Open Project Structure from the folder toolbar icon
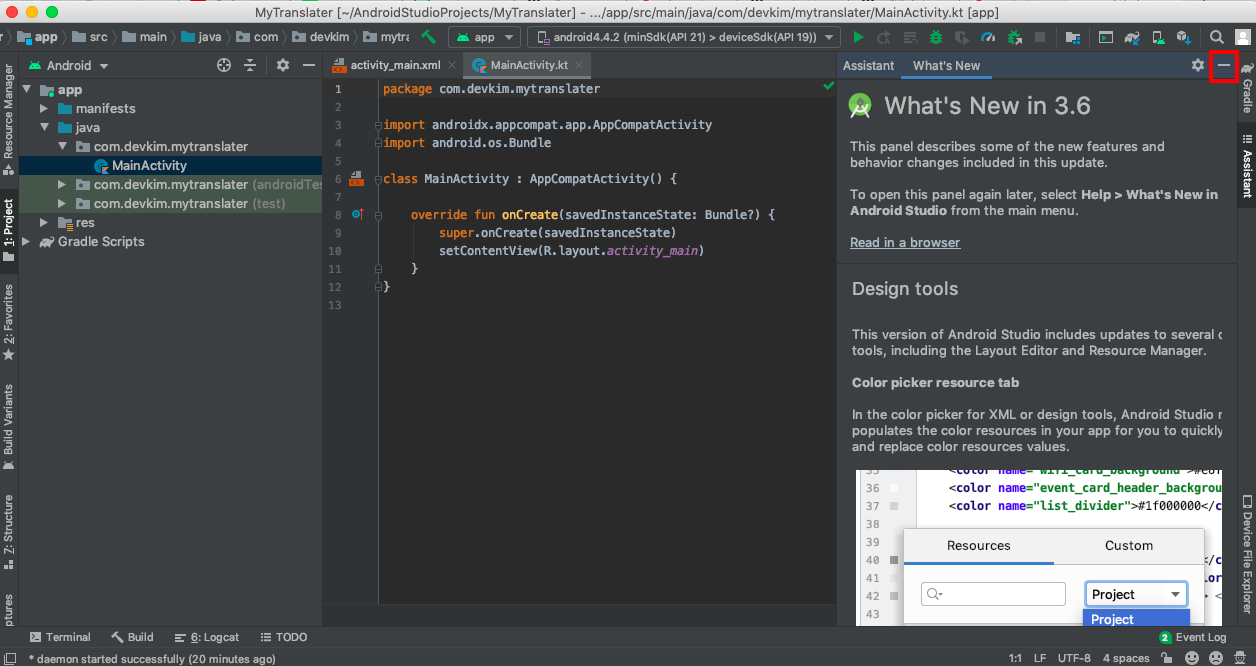 pos(1073,37)
